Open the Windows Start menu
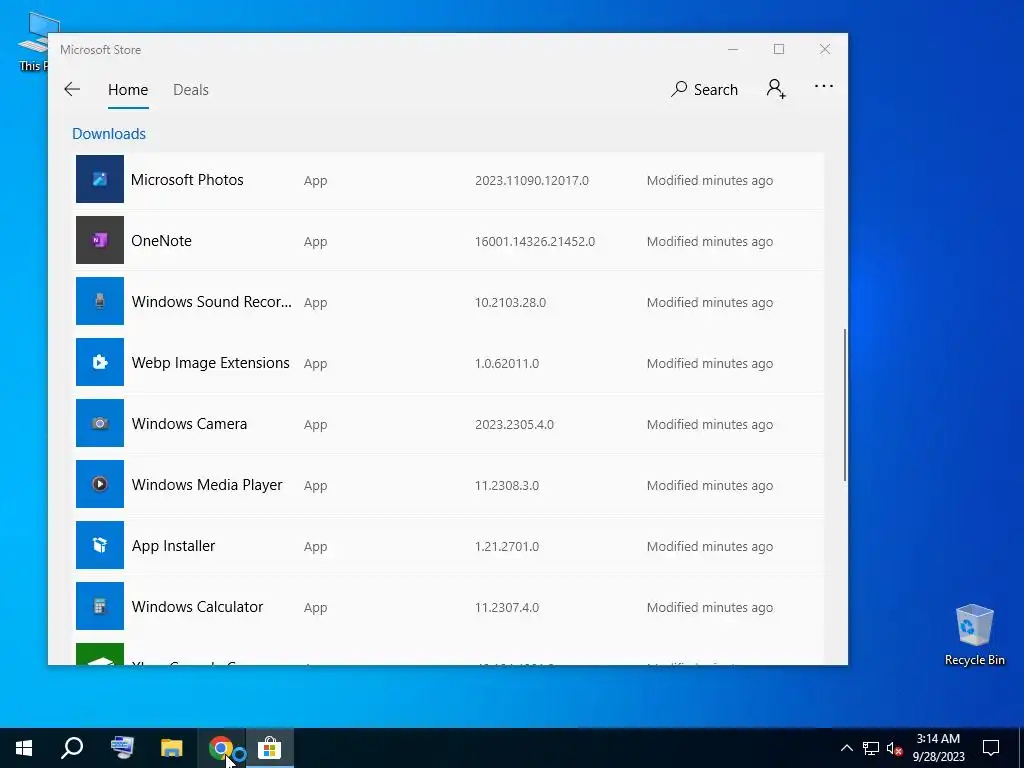 coord(24,748)
